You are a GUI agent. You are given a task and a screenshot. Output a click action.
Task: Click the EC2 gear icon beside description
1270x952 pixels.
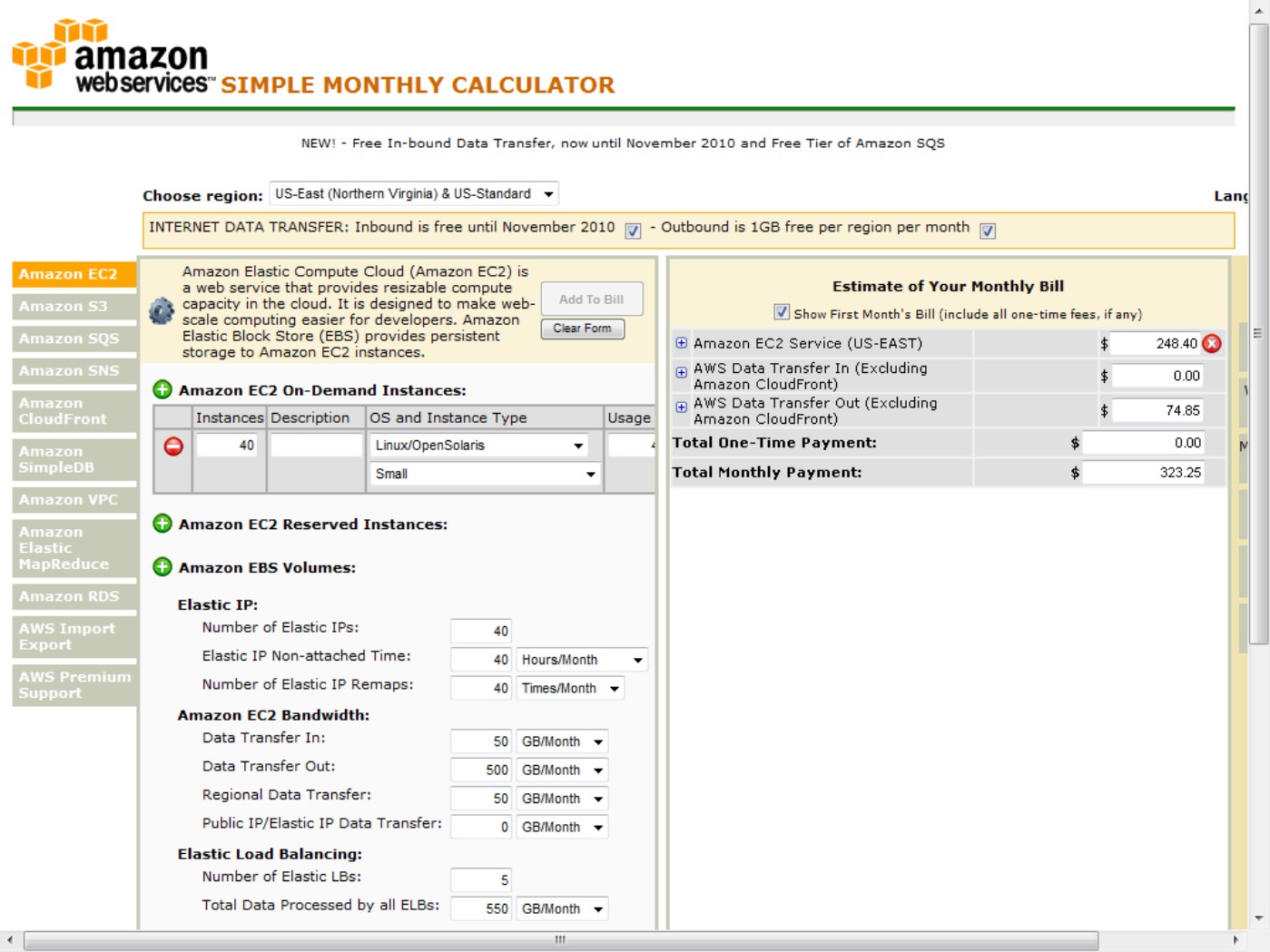click(x=162, y=311)
